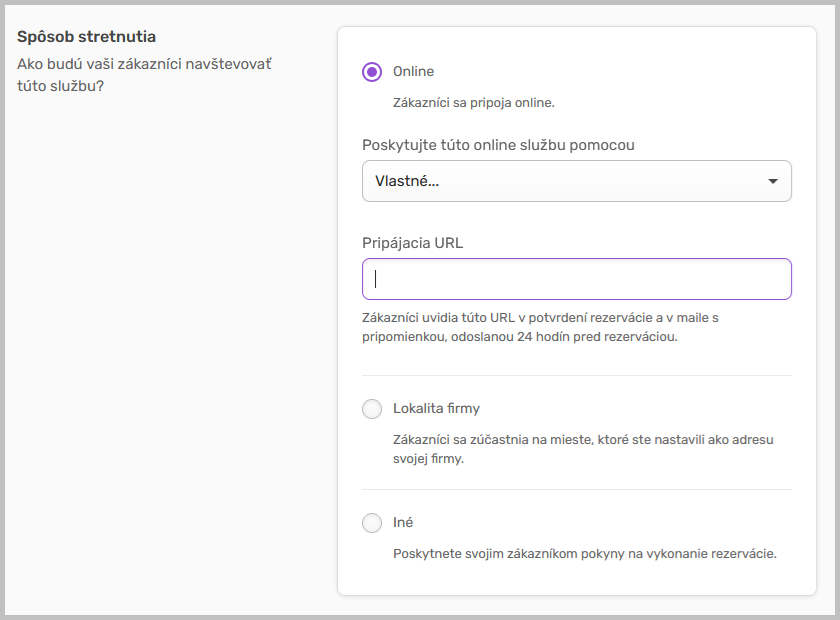
Task: Click the Zákazníci sa pripoja online description
Action: (473, 102)
